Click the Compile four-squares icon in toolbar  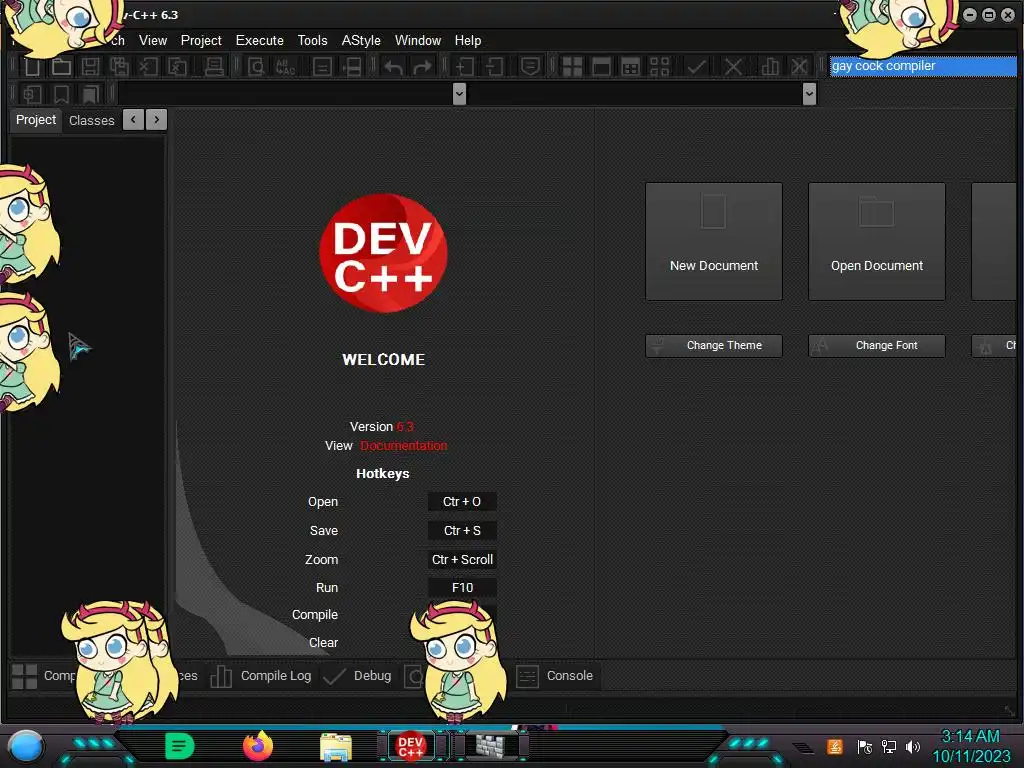(x=573, y=67)
